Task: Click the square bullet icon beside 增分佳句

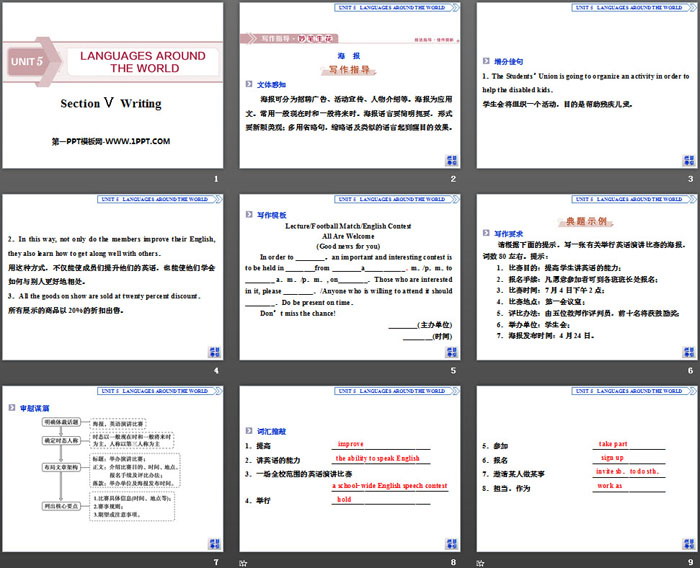Action: pos(486,61)
